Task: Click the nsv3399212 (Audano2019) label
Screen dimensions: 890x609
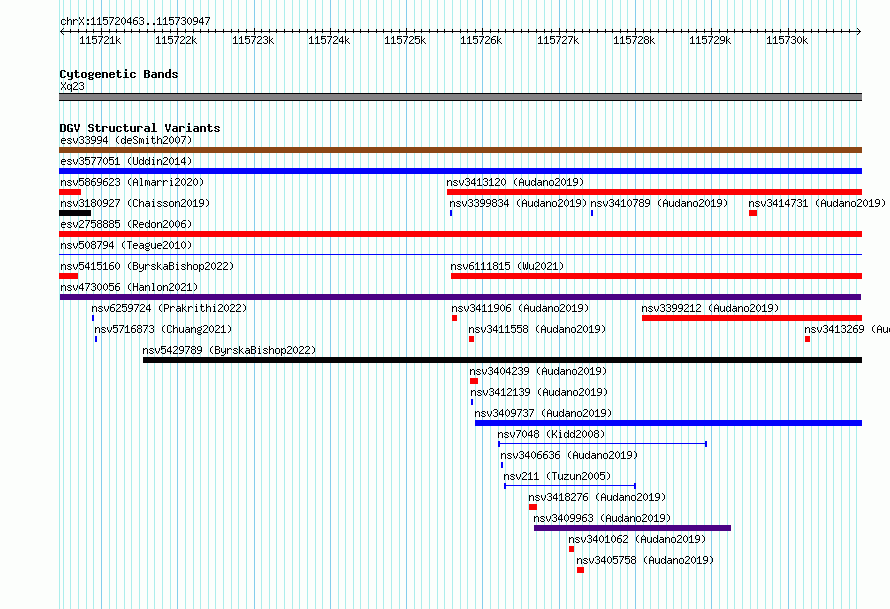Action: [x=710, y=308]
